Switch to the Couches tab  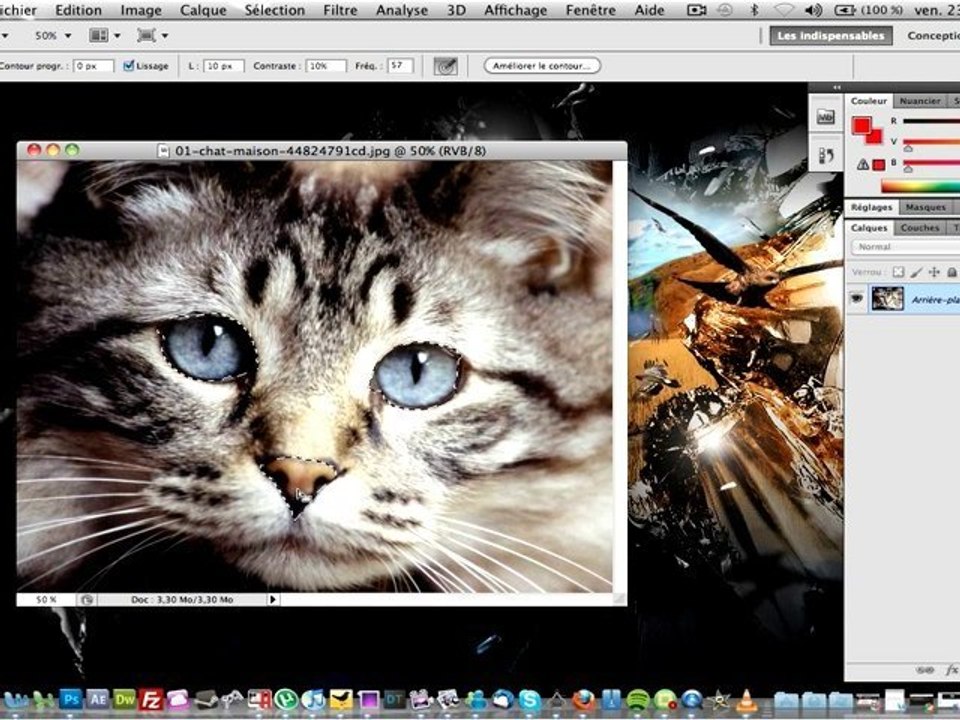(920, 227)
